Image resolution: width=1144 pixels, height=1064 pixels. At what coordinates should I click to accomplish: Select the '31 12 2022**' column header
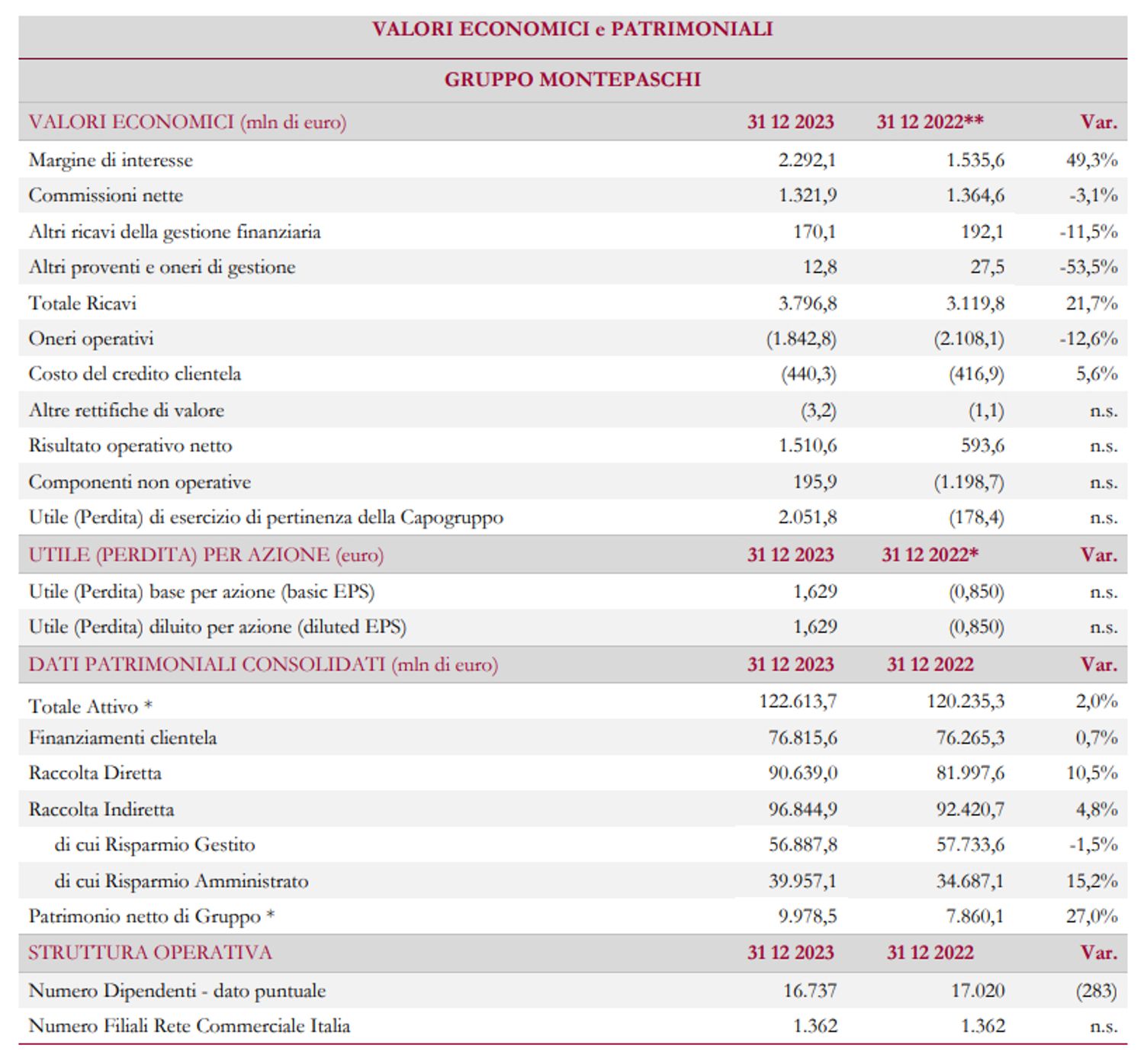pyautogui.click(x=930, y=122)
